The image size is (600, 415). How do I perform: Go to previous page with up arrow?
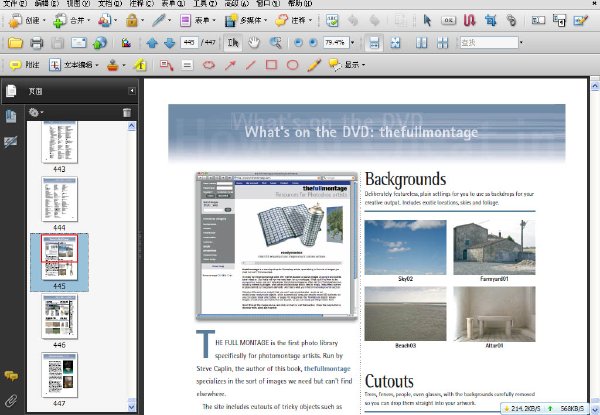[152, 43]
